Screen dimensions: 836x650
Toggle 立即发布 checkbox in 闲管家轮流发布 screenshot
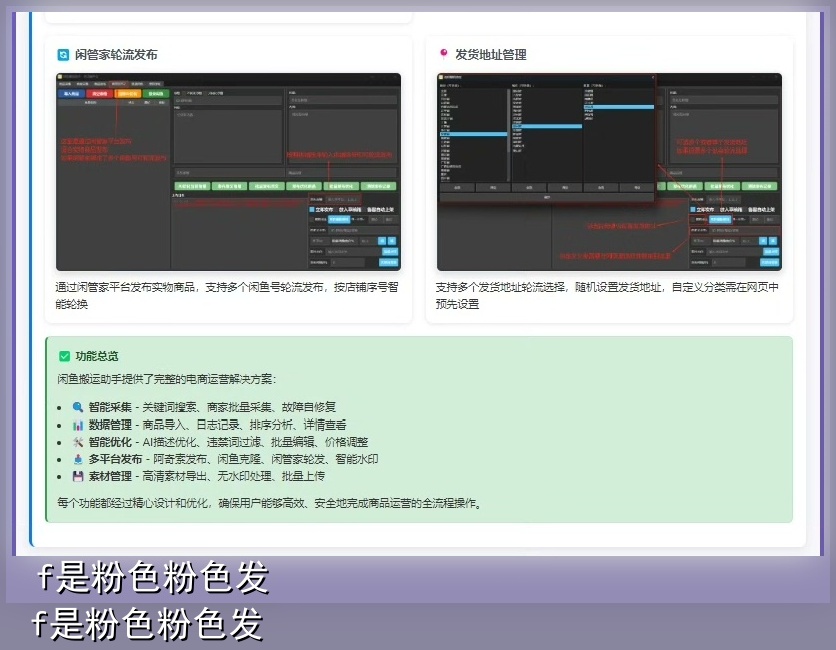click(x=312, y=210)
